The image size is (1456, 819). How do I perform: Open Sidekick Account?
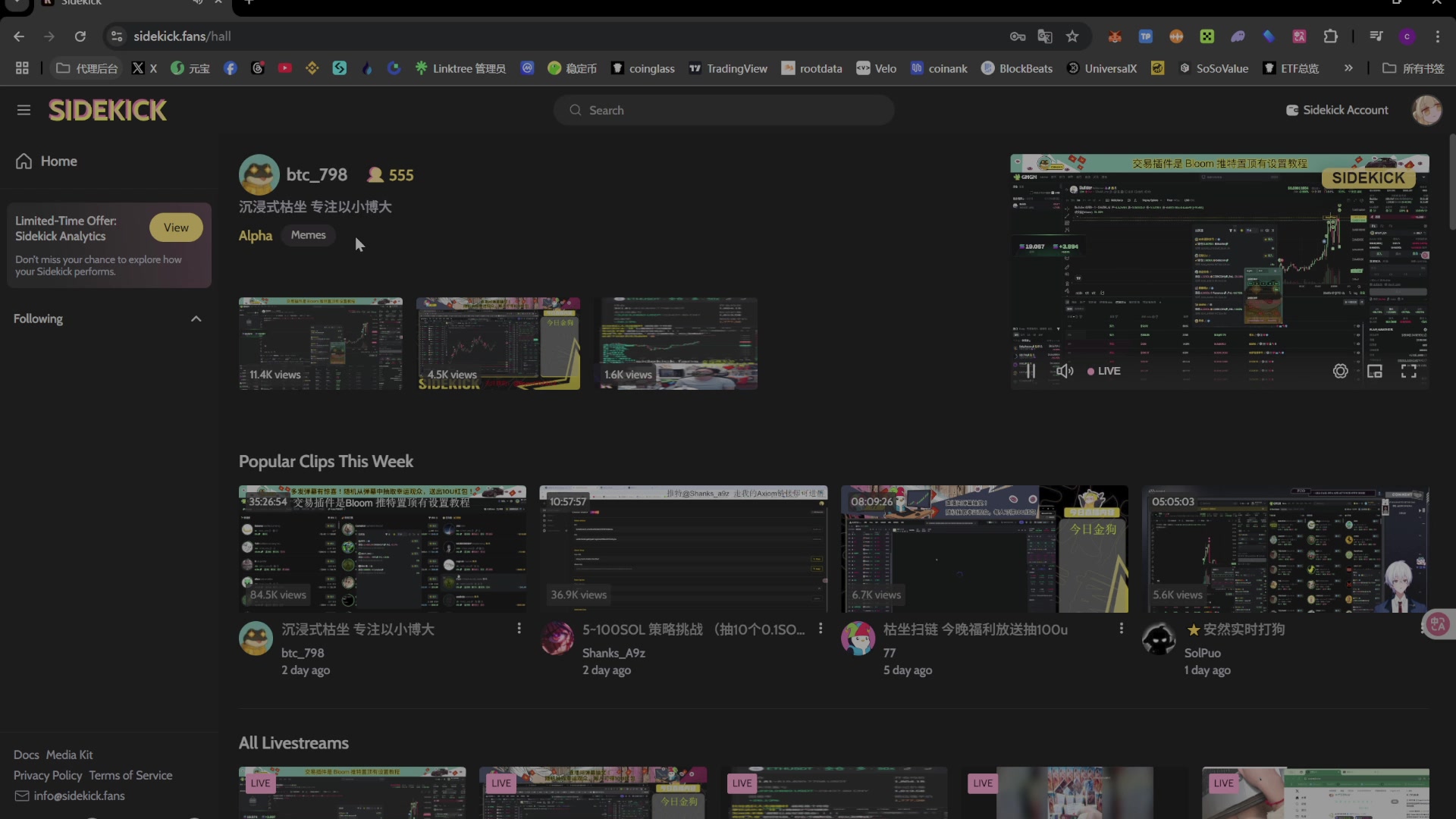pos(1338,110)
